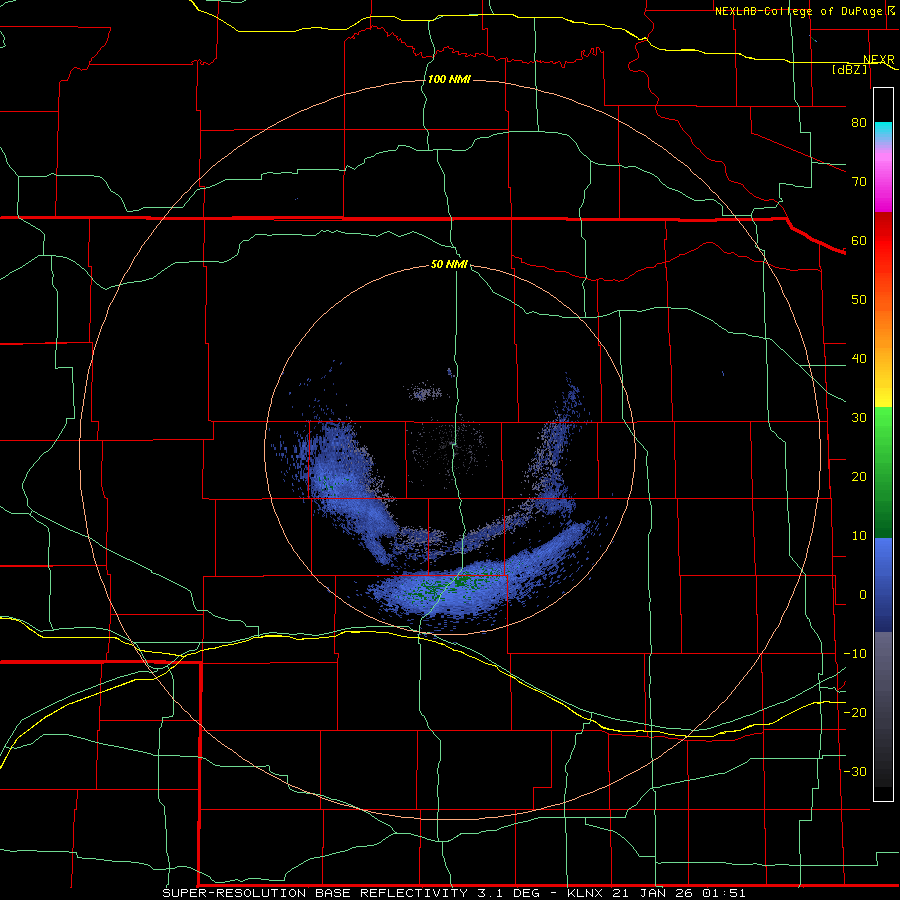Click the 100 NMI range ring label

(449, 79)
